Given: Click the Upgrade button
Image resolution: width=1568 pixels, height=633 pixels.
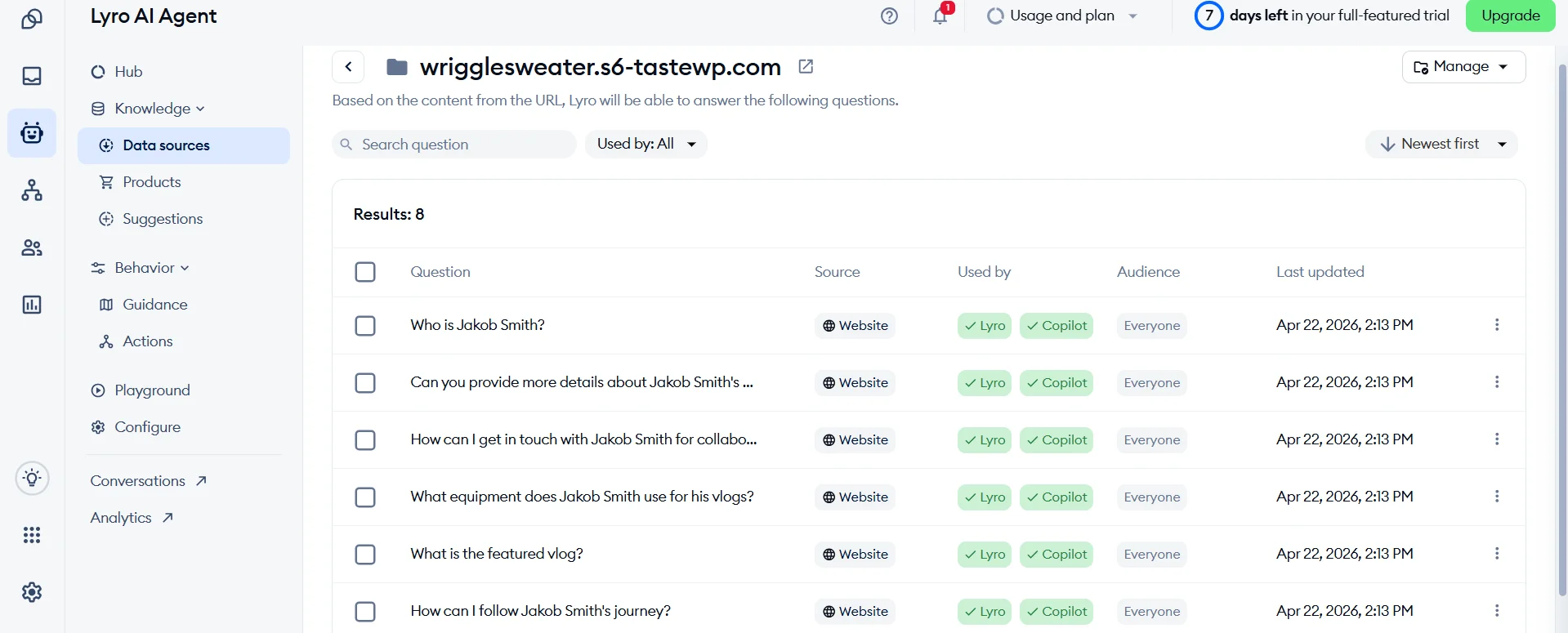Looking at the screenshot, I should tap(1510, 16).
